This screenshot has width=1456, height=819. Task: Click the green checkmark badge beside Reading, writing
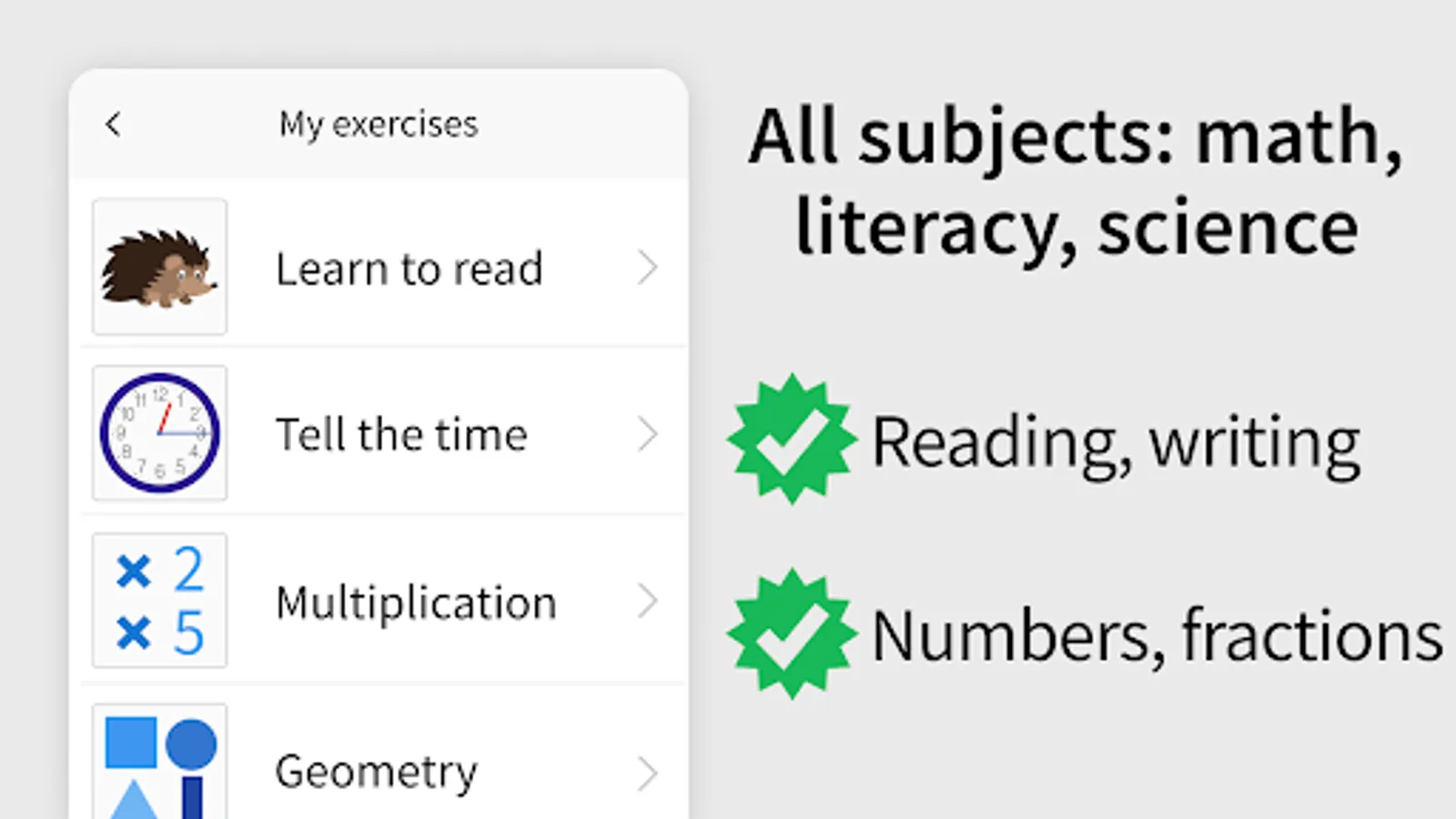point(792,439)
